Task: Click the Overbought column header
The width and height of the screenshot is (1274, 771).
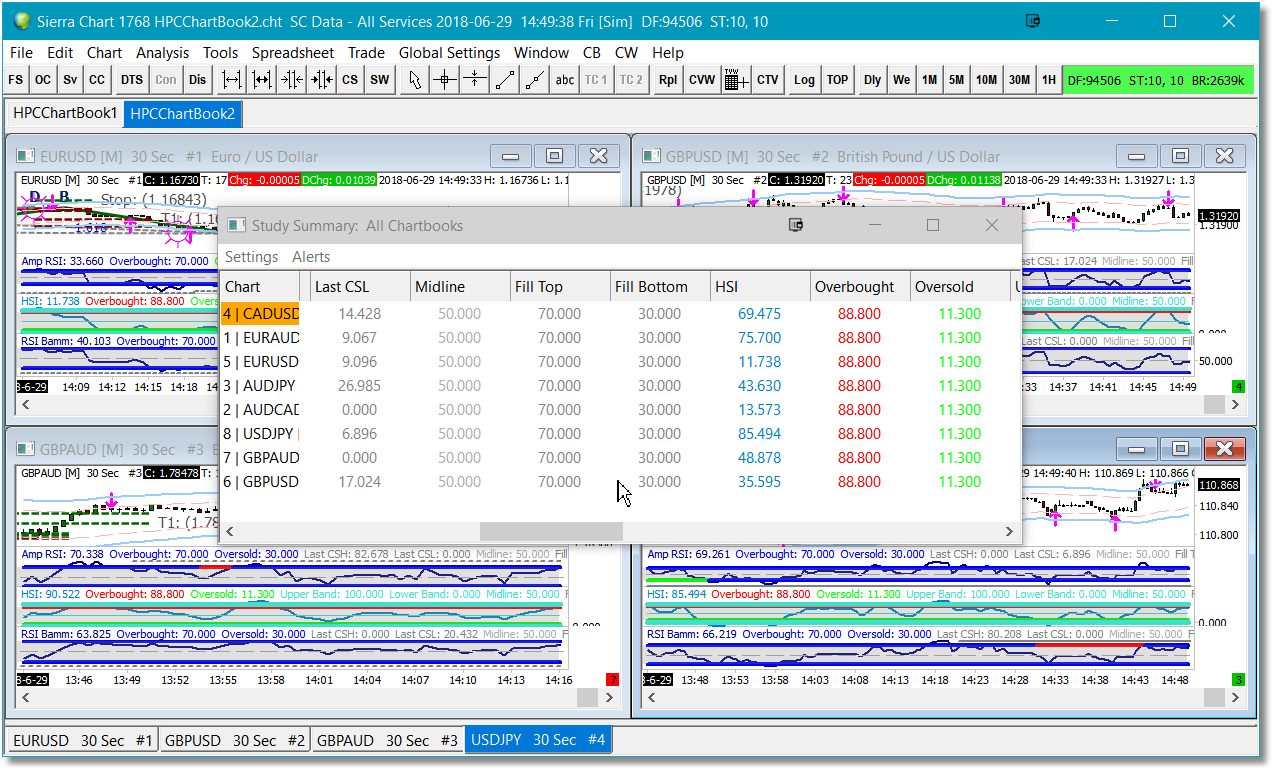Action: tap(861, 287)
